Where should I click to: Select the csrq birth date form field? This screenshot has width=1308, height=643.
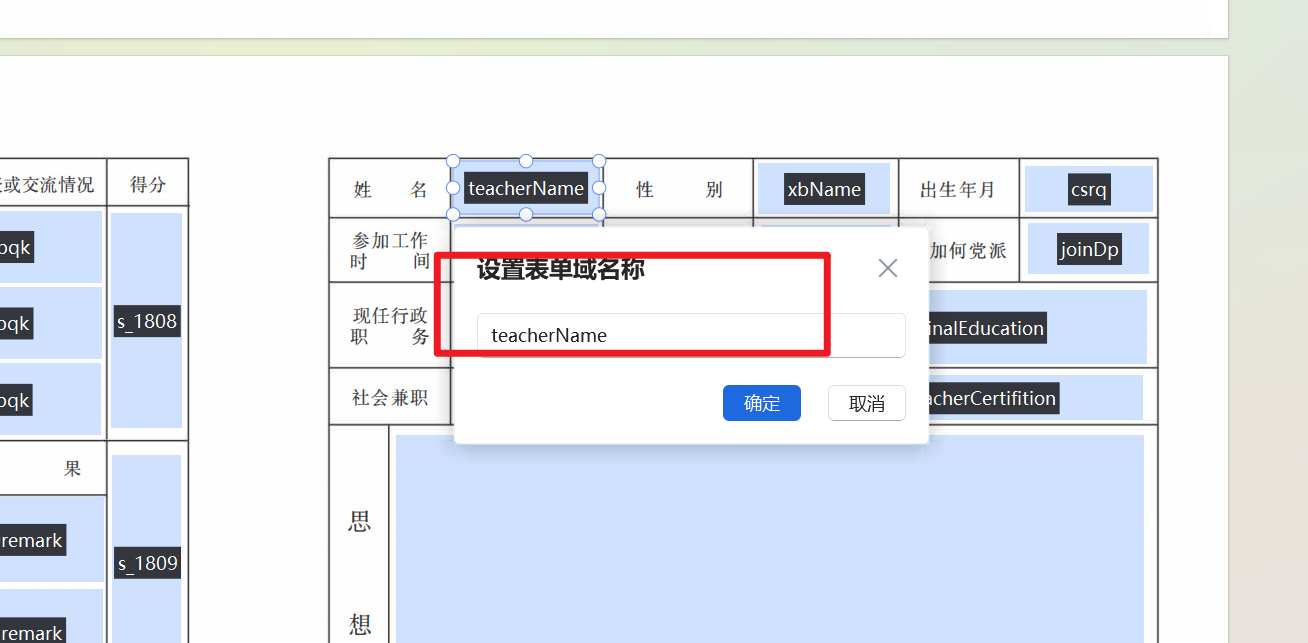(x=1088, y=188)
